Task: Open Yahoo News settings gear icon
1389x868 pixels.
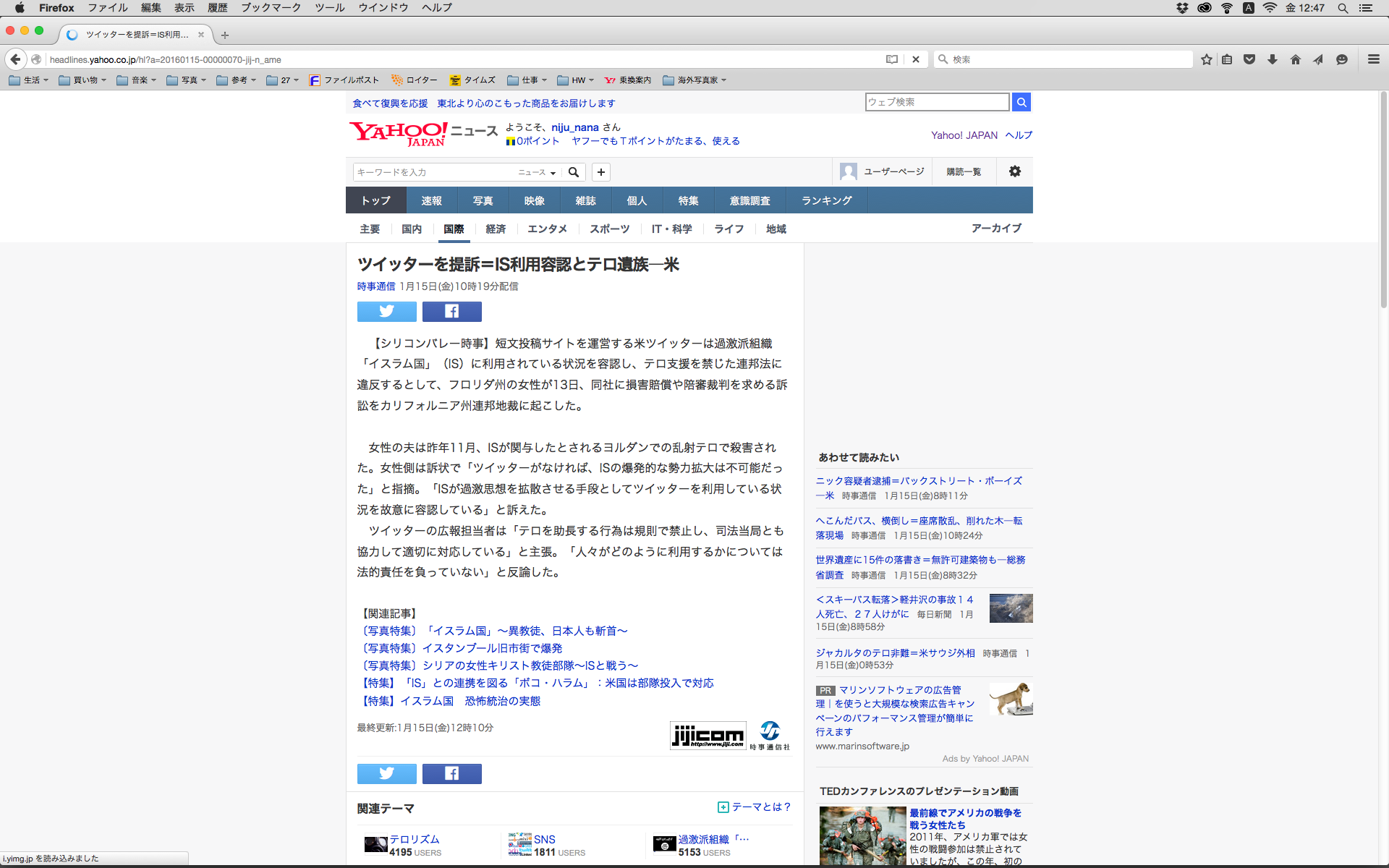Action: point(1014,171)
